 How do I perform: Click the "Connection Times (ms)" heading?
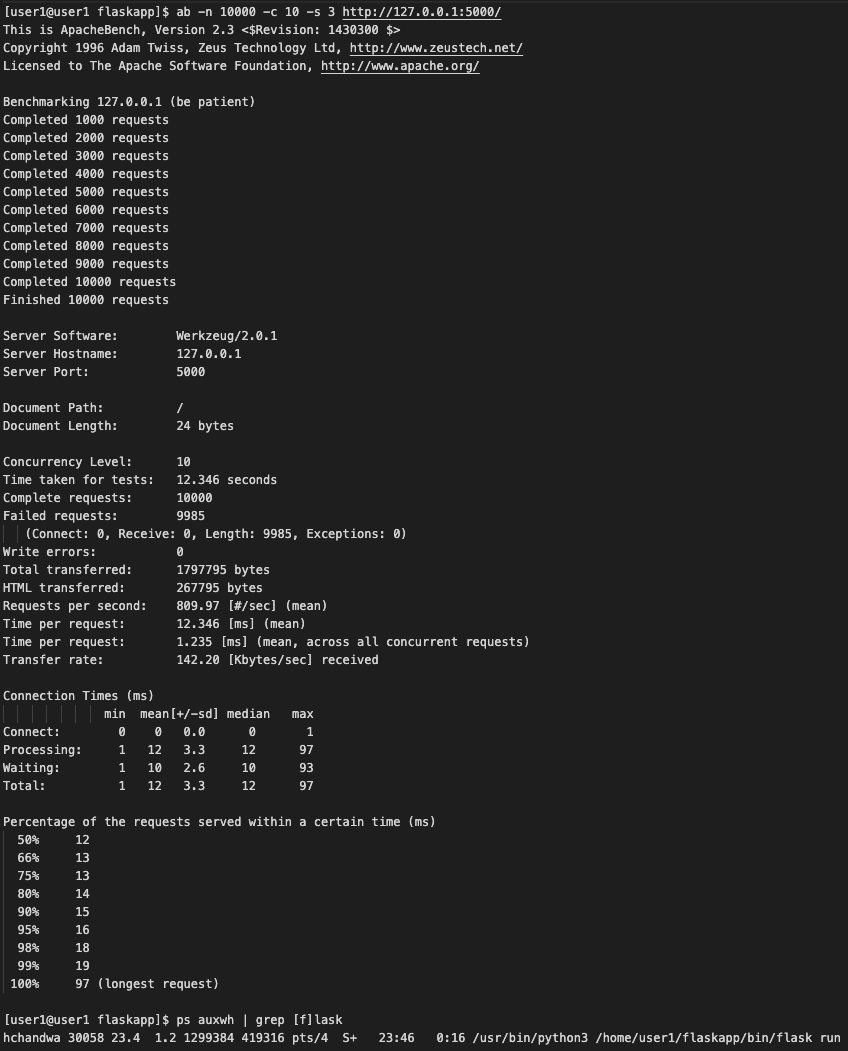tap(79, 696)
